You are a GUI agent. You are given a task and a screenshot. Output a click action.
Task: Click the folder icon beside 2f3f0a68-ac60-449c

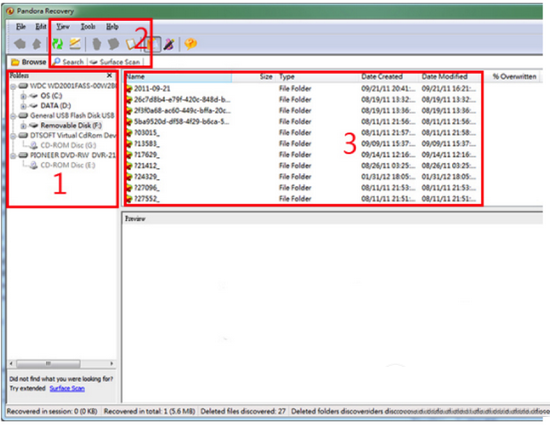pos(129,111)
